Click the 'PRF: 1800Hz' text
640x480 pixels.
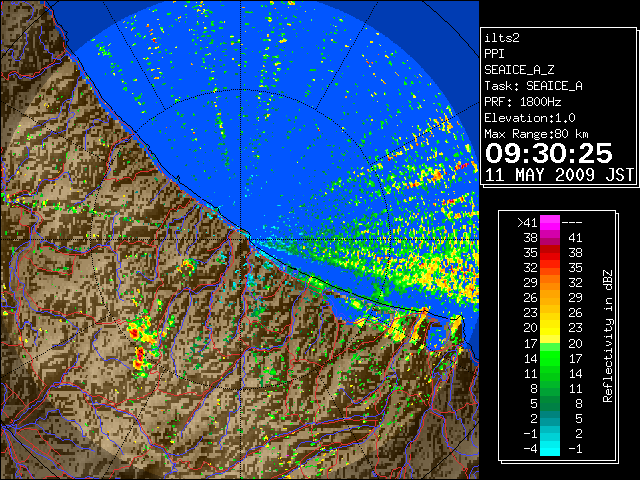[522, 102]
